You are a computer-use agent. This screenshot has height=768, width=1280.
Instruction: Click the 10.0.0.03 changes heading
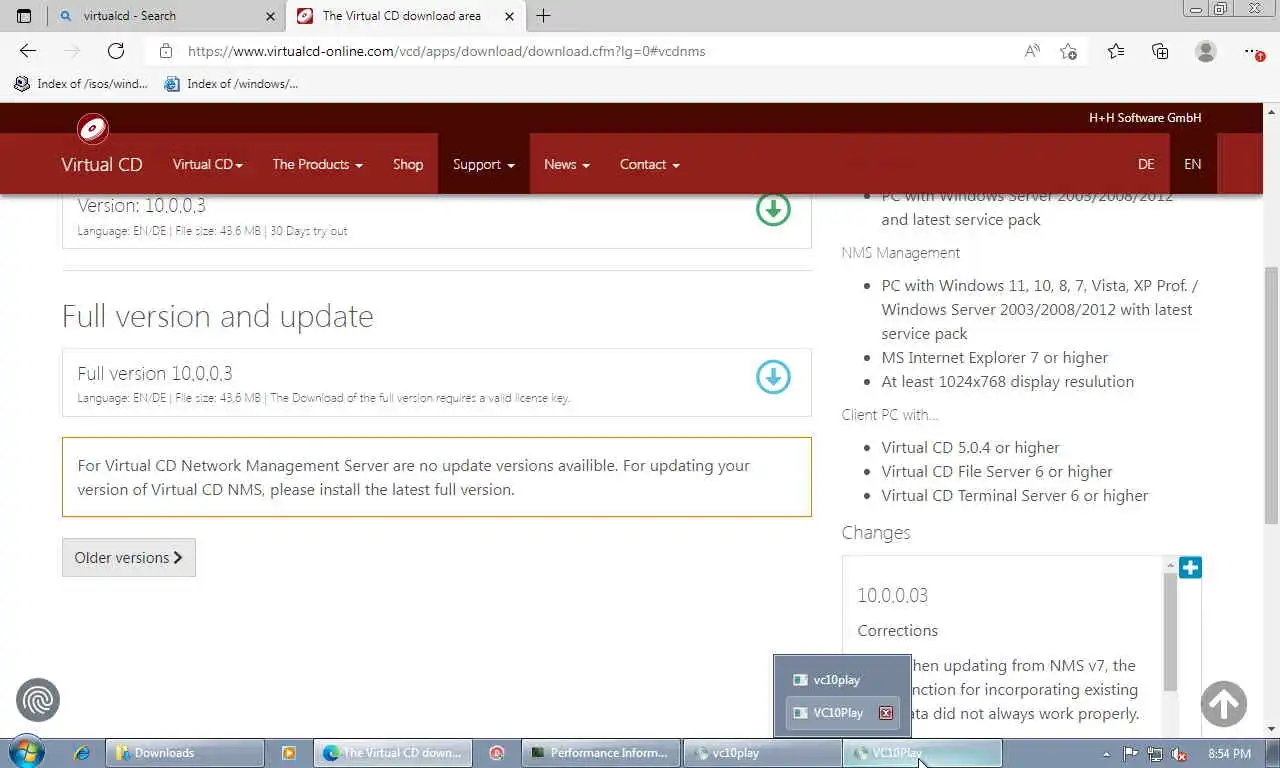click(x=892, y=595)
